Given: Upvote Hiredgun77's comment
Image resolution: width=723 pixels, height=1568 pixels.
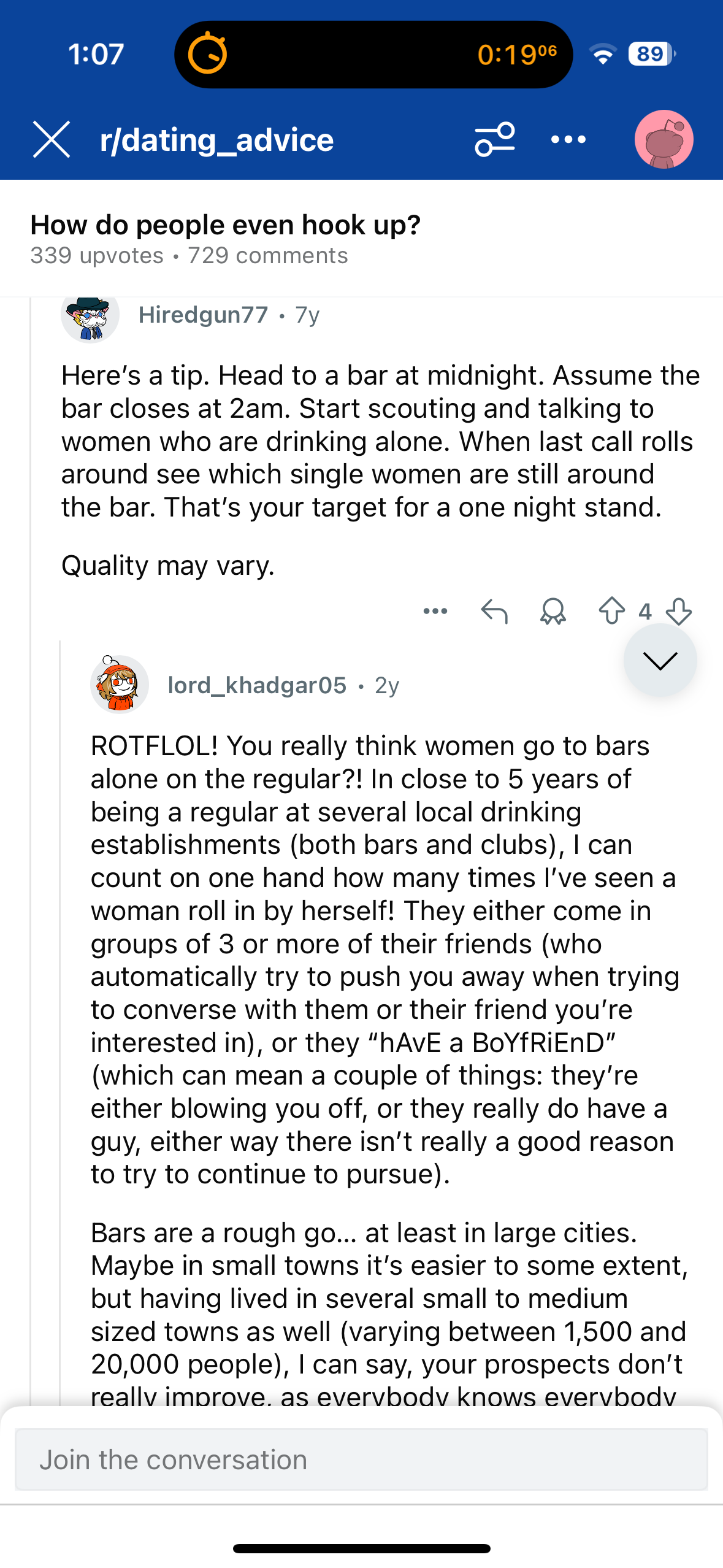Looking at the screenshot, I should pyautogui.click(x=611, y=611).
